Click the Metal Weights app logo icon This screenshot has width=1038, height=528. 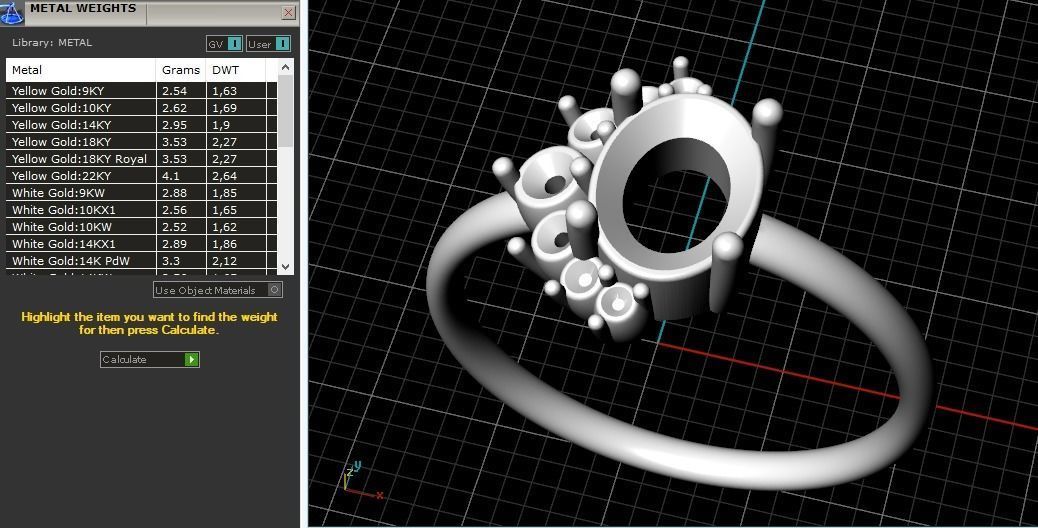12,12
